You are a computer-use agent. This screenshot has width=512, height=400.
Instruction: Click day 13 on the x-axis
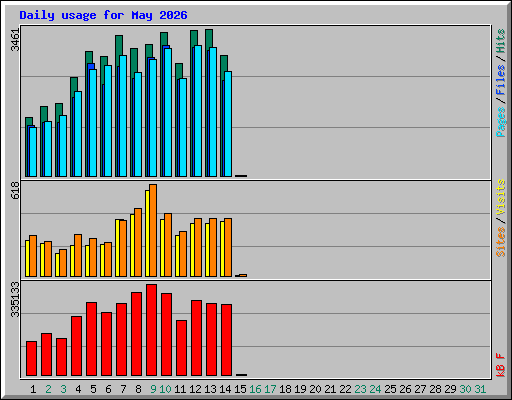(210, 389)
